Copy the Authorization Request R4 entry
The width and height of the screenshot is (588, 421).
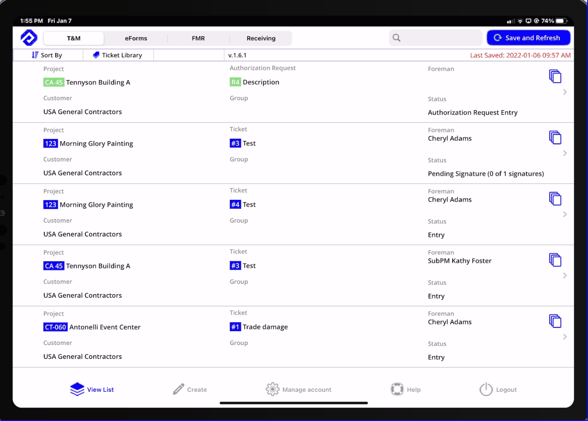(x=555, y=76)
